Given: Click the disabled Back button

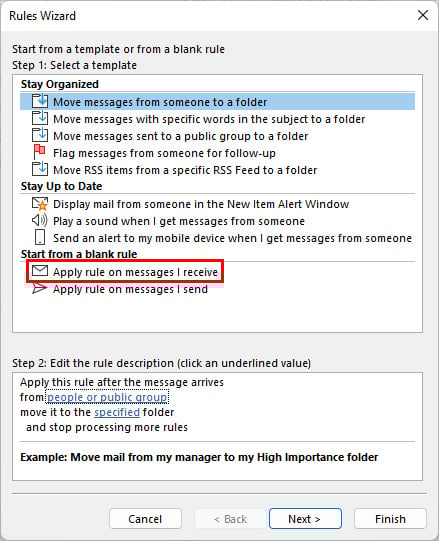Looking at the screenshot, I should (231, 519).
